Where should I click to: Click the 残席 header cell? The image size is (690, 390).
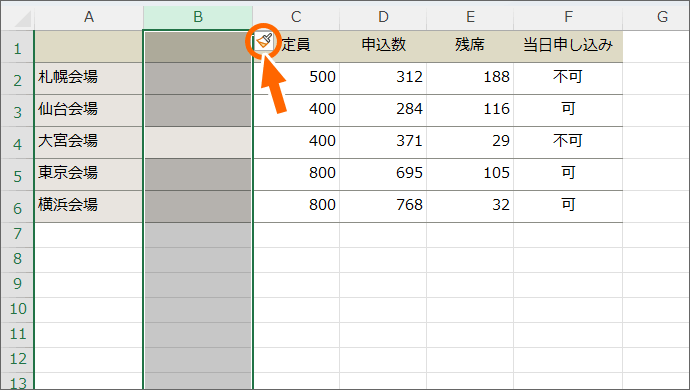[470, 47]
